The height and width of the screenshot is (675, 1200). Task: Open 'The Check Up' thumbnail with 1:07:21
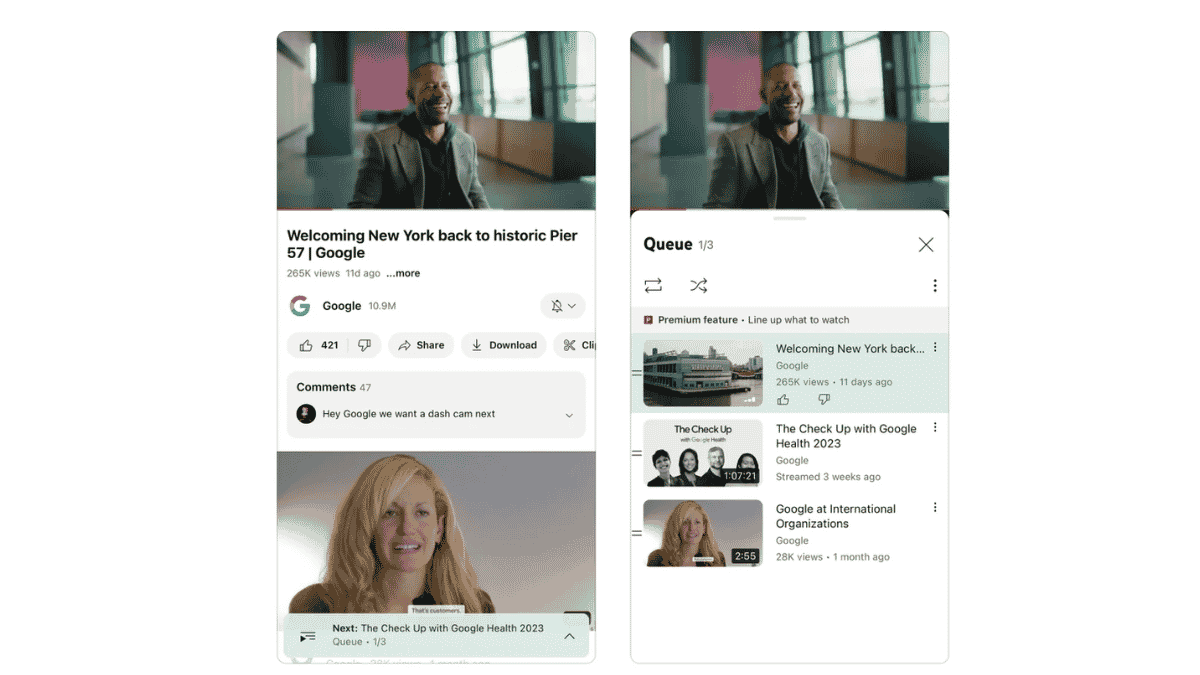coord(703,453)
